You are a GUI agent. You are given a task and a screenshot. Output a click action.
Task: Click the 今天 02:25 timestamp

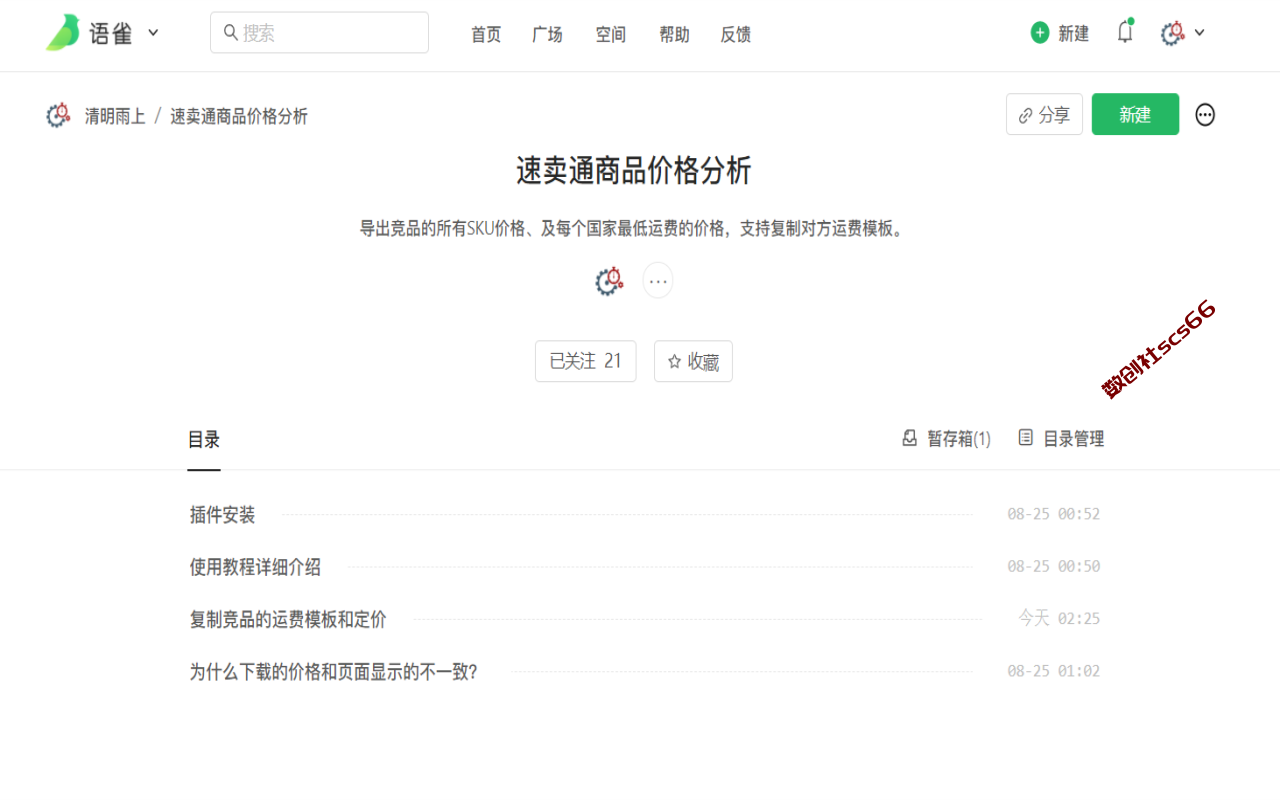1059,618
